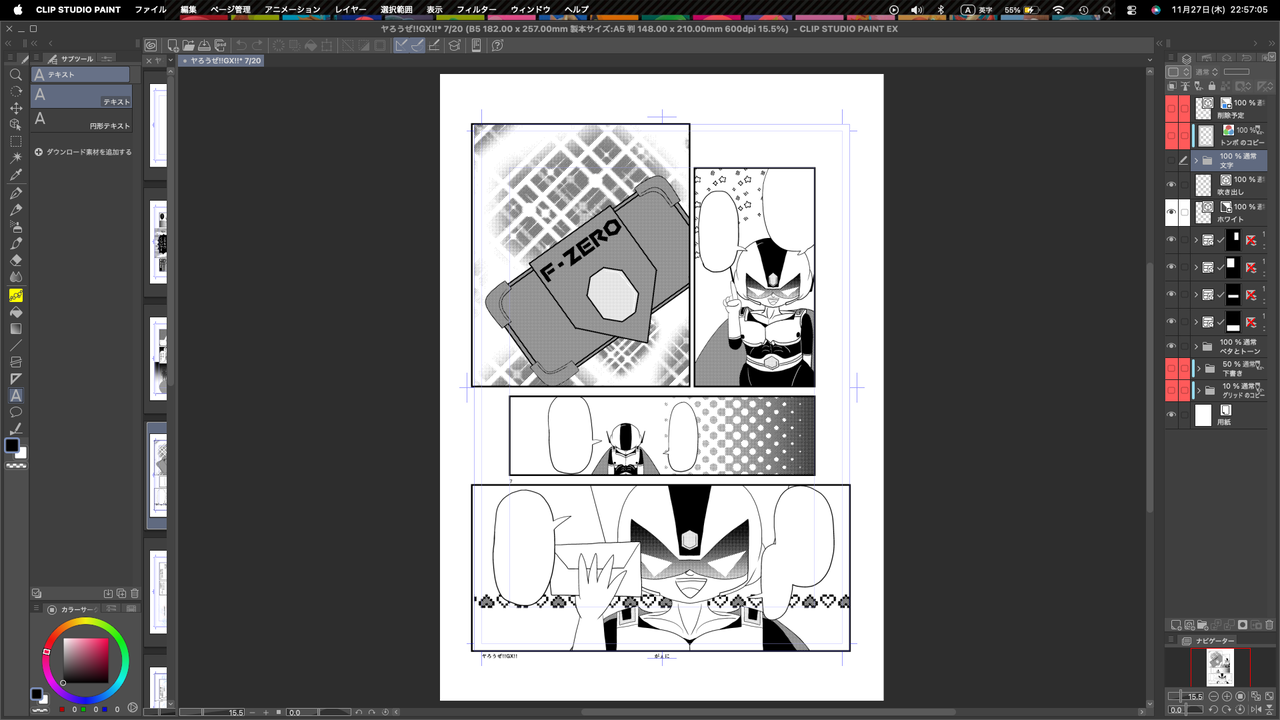Click the Navigator panel page thumbnail
The width and height of the screenshot is (1280, 720).
click(x=1220, y=667)
